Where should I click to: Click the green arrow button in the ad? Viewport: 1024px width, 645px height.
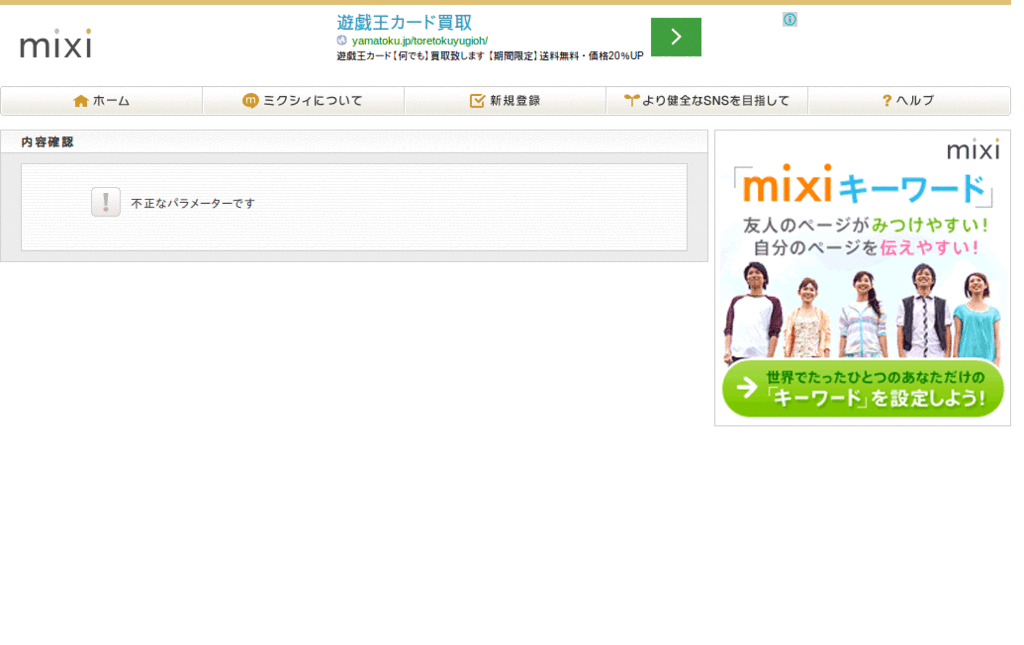(x=676, y=37)
